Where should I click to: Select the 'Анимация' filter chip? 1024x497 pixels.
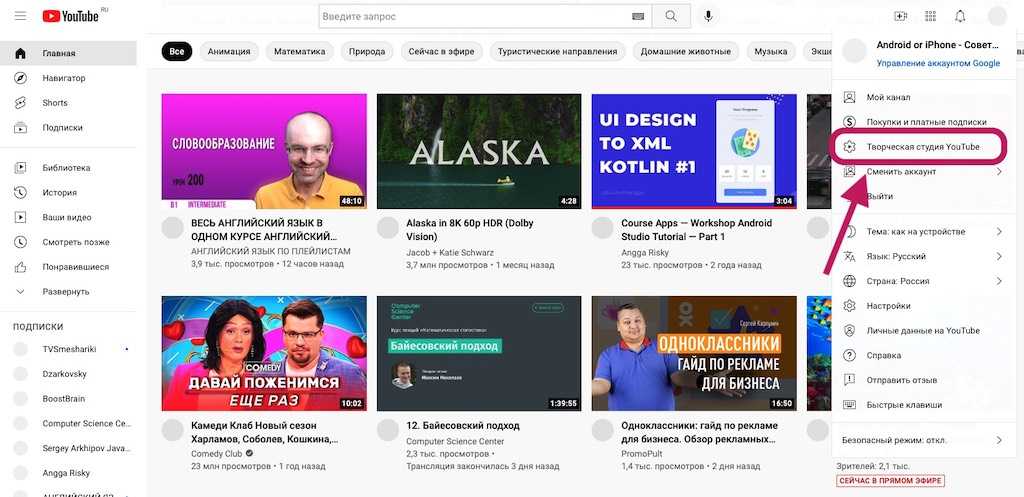[230, 52]
